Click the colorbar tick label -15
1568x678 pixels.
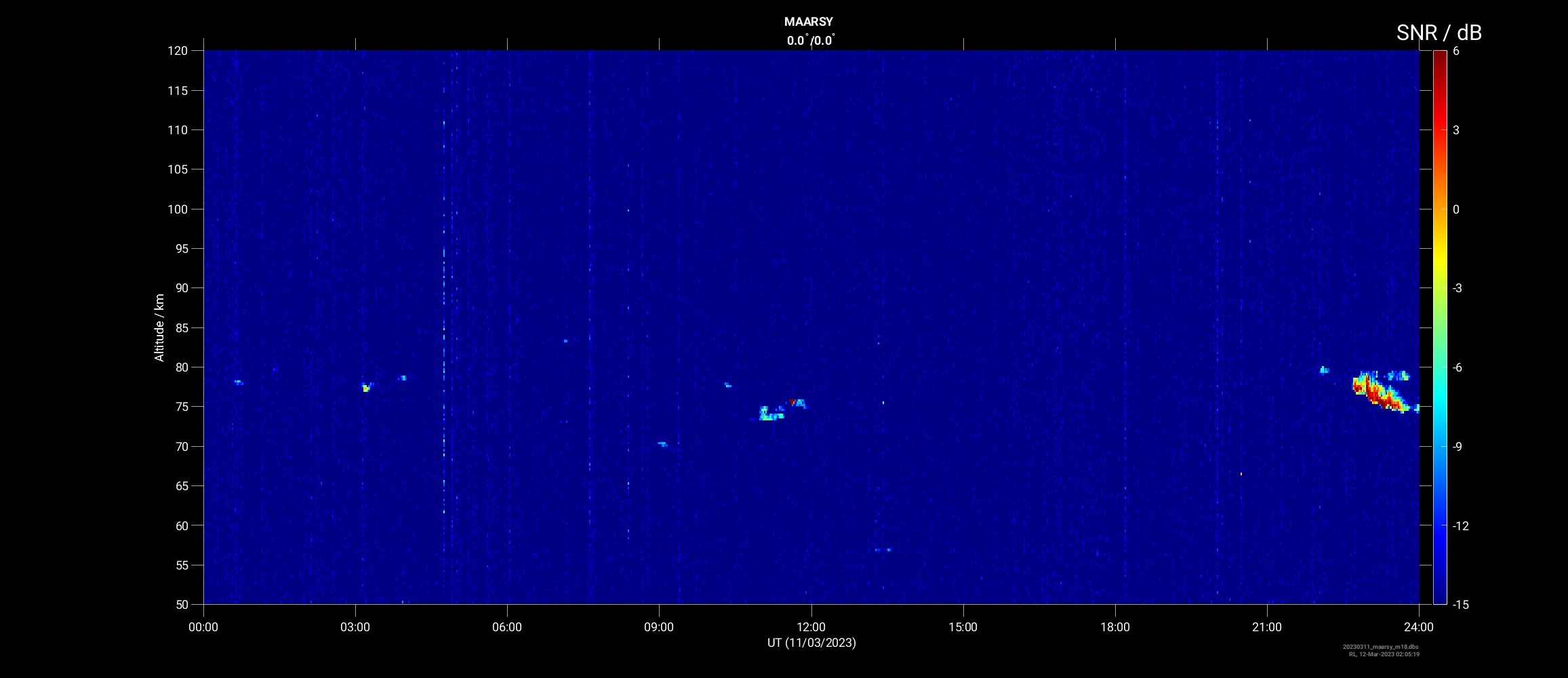[x=1460, y=604]
